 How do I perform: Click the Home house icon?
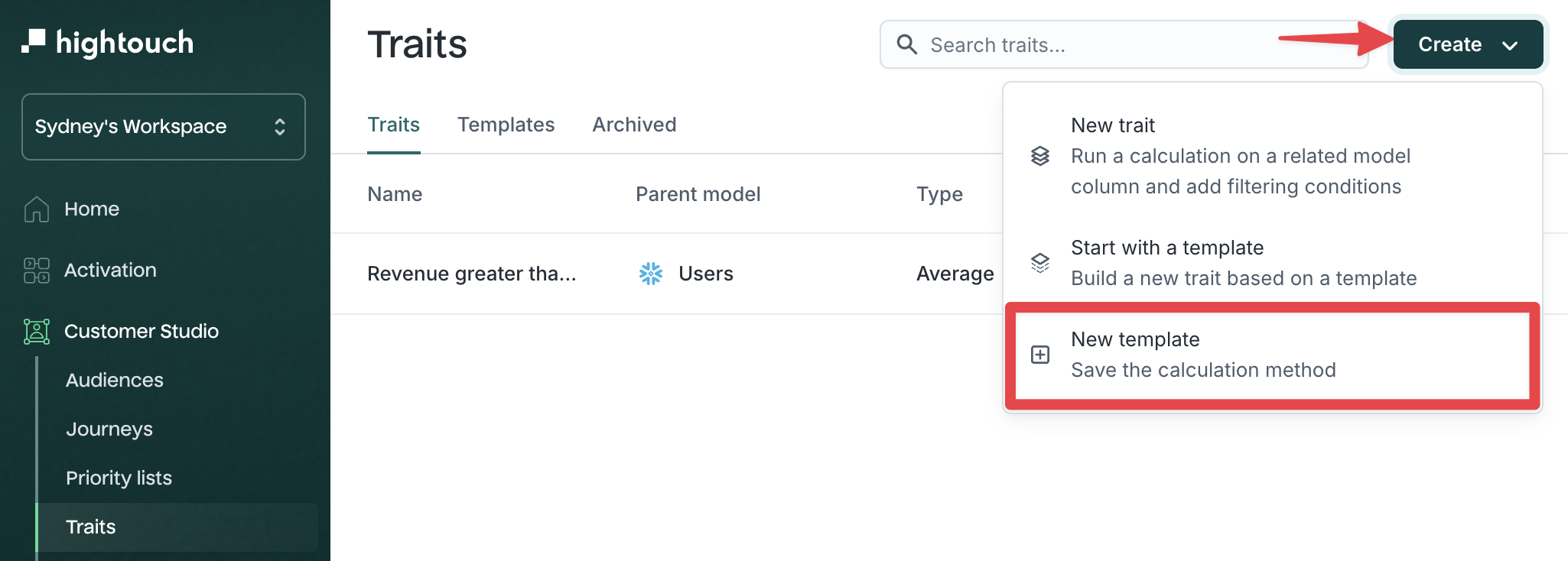pyautogui.click(x=37, y=209)
